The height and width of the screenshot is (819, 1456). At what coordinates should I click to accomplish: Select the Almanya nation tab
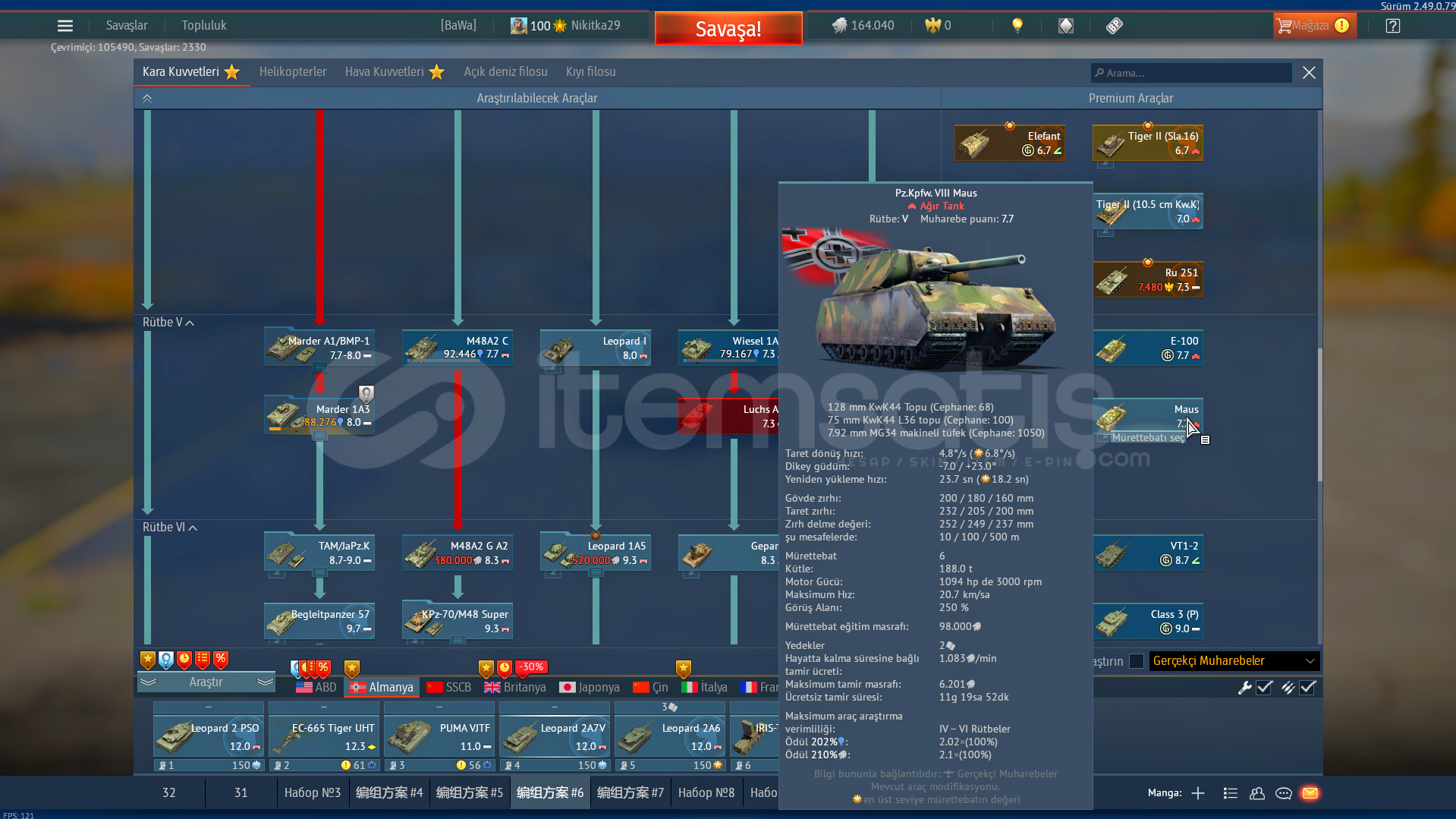(x=382, y=688)
